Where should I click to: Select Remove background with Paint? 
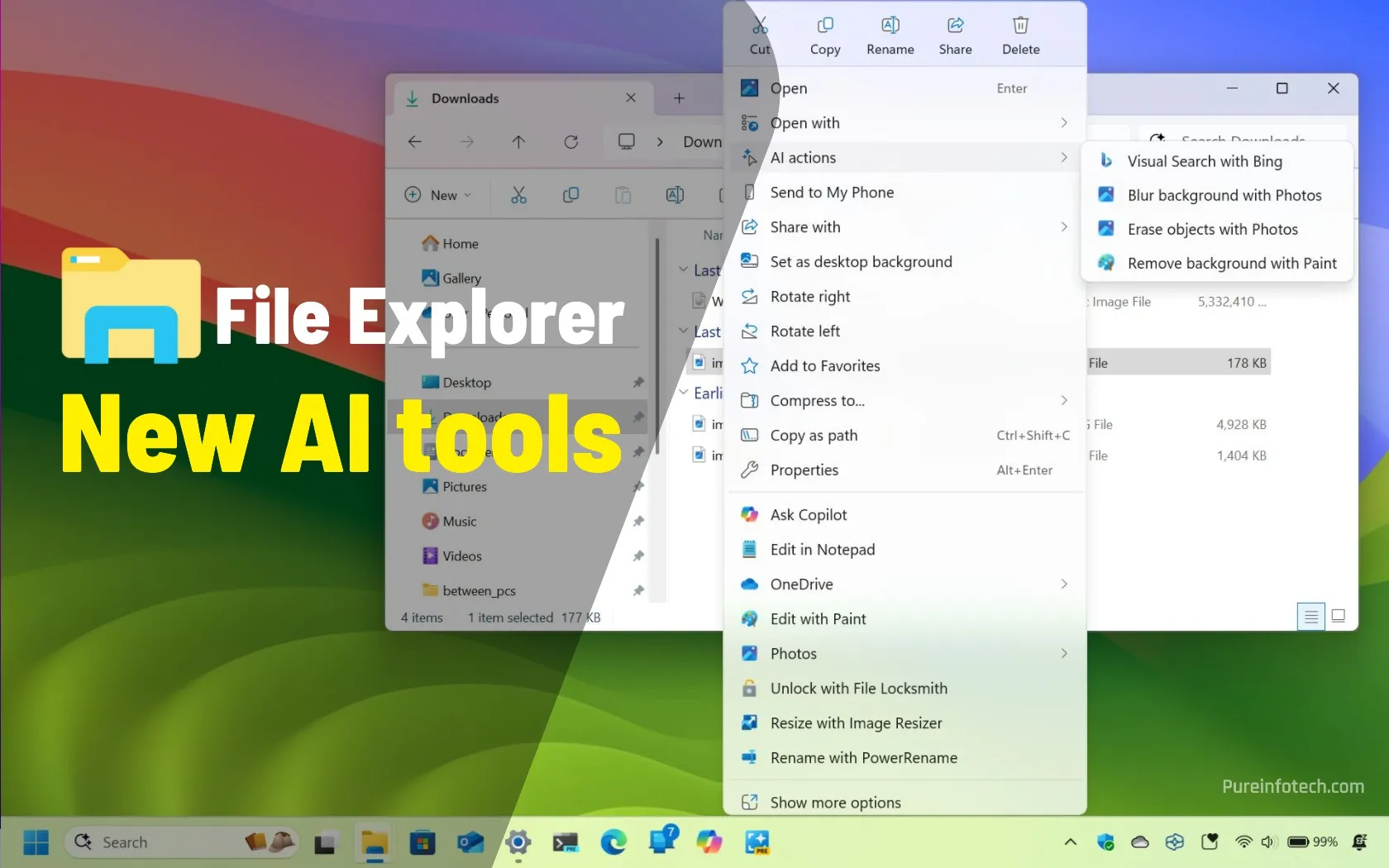pos(1217,263)
